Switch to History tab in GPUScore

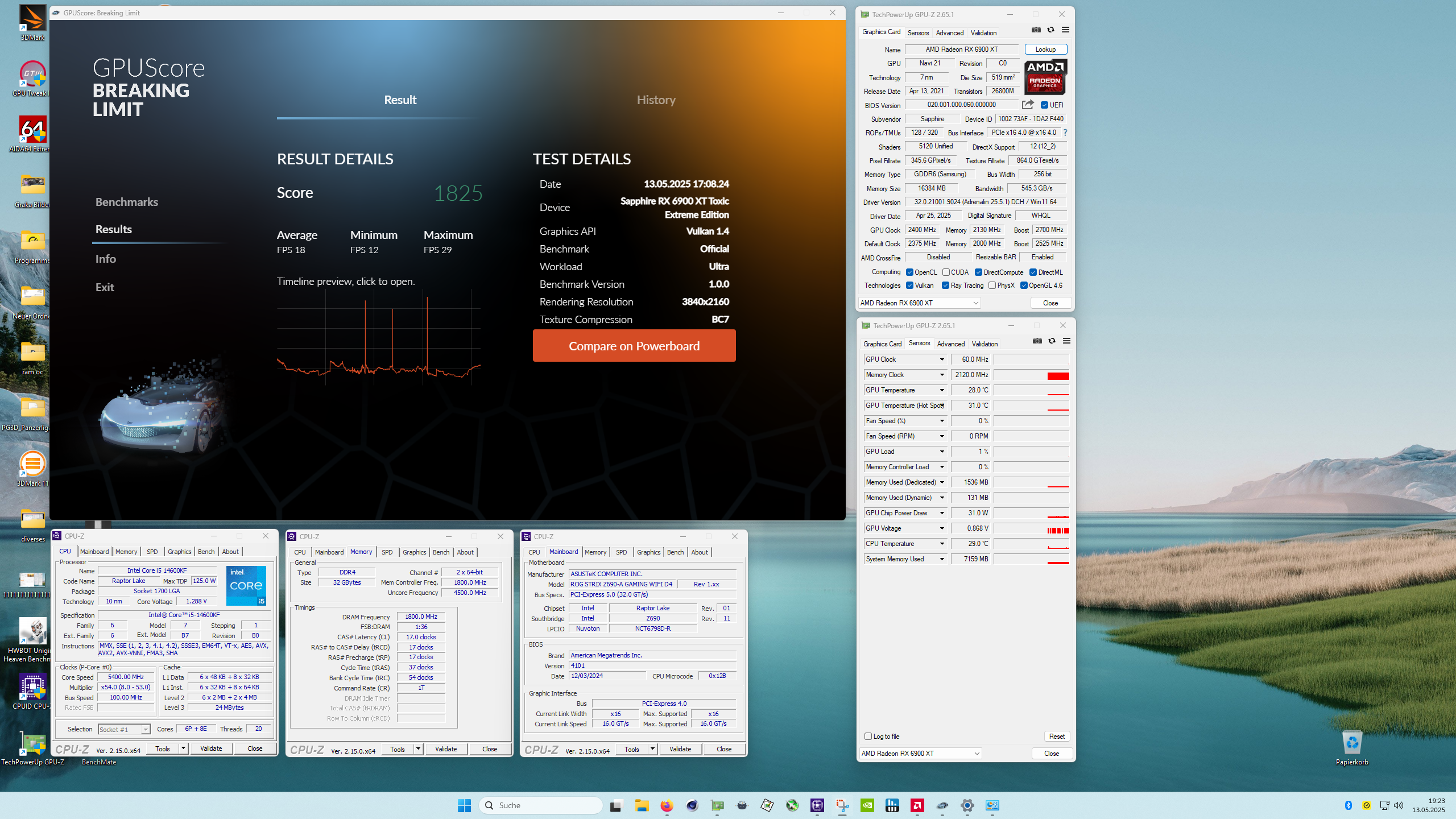click(x=656, y=100)
